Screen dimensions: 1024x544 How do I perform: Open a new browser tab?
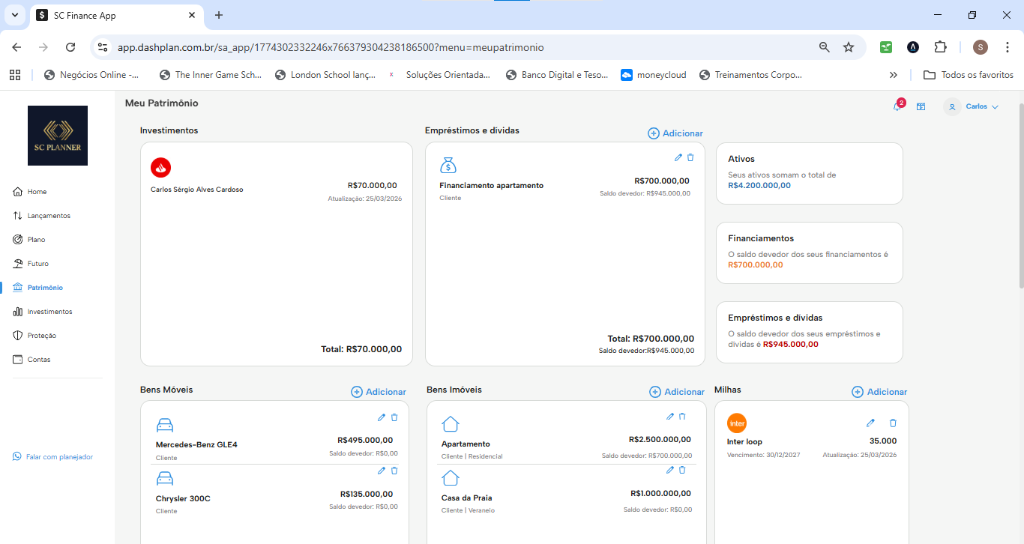pyautogui.click(x=219, y=15)
